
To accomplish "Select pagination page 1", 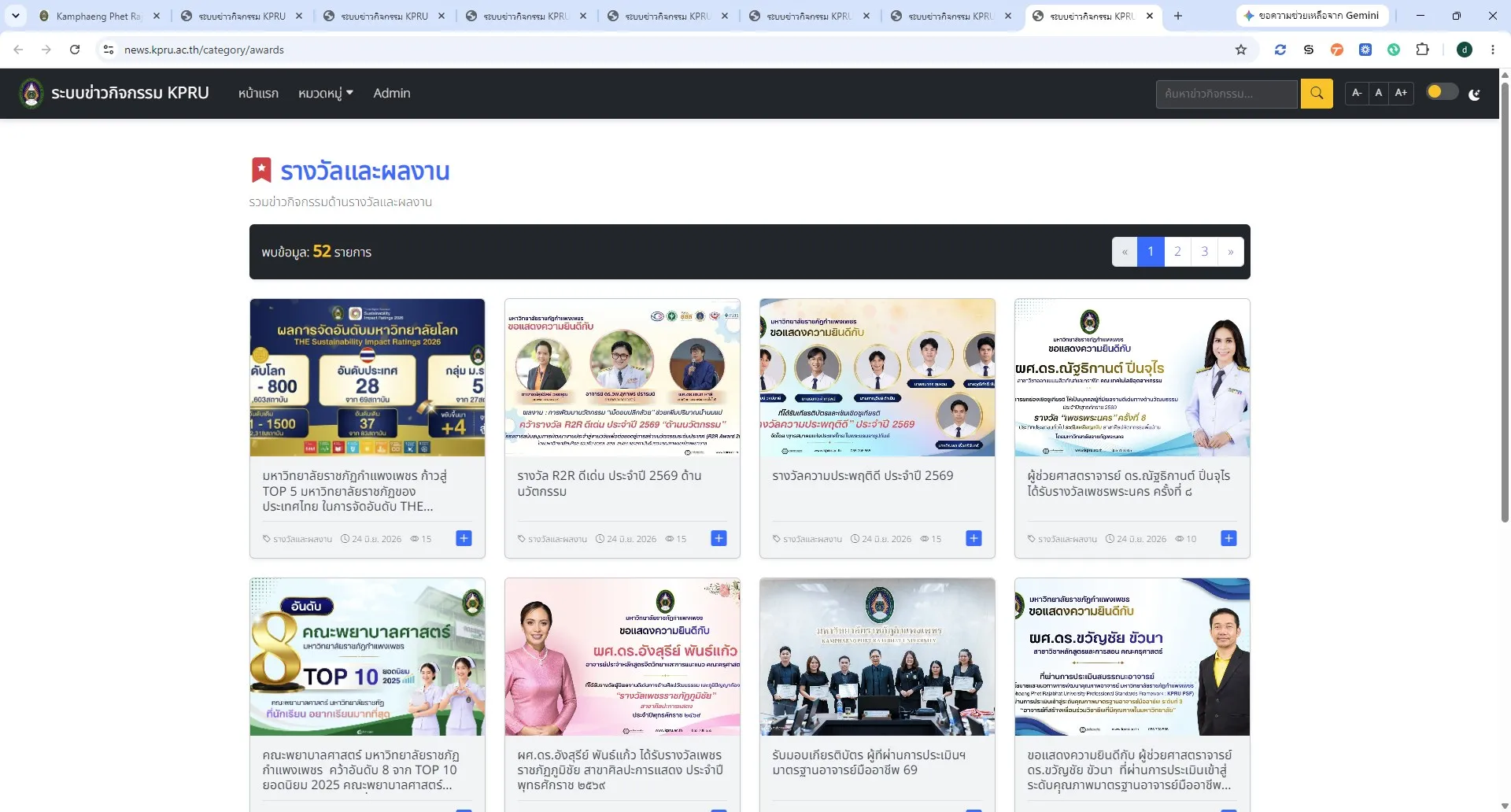I will click(x=1151, y=252).
